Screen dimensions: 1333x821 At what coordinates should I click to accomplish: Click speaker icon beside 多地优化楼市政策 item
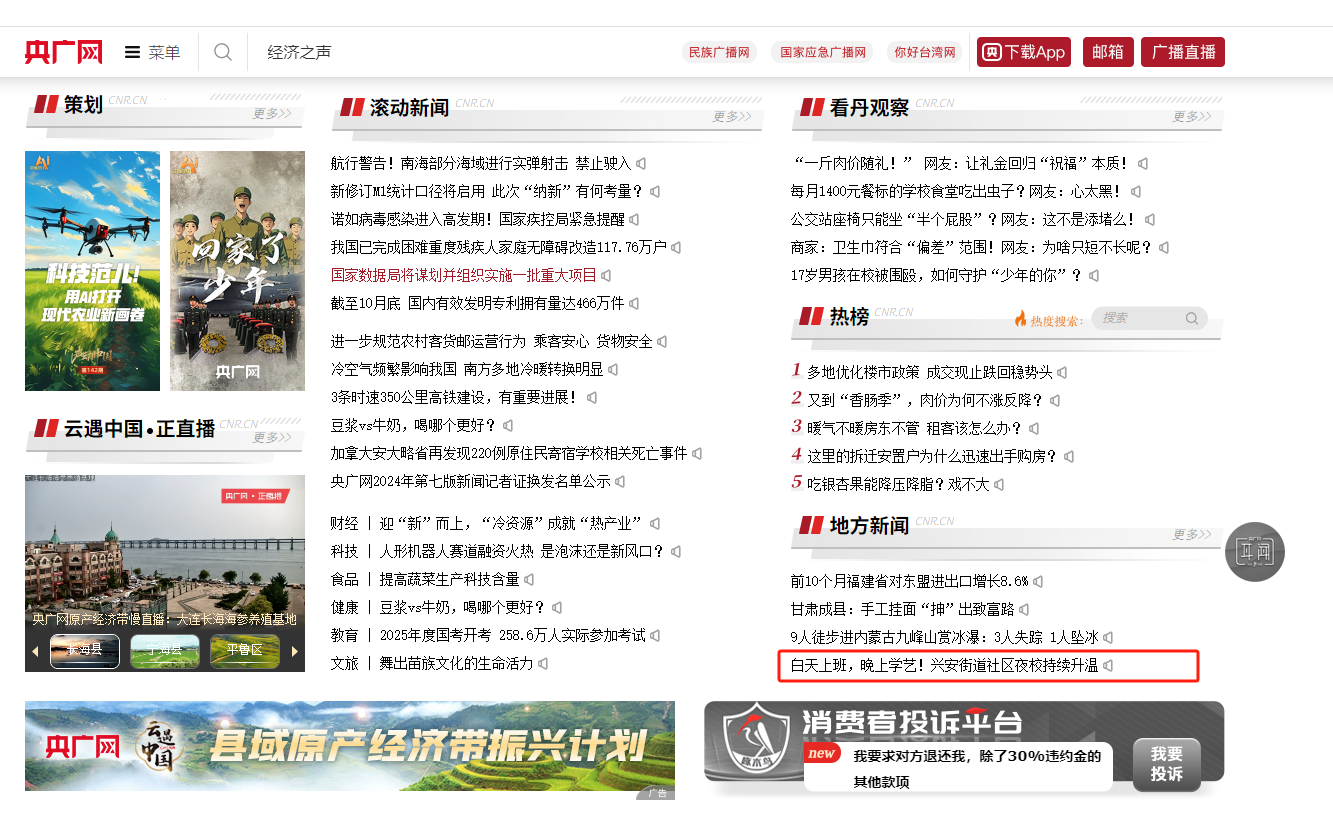[x=1062, y=372]
